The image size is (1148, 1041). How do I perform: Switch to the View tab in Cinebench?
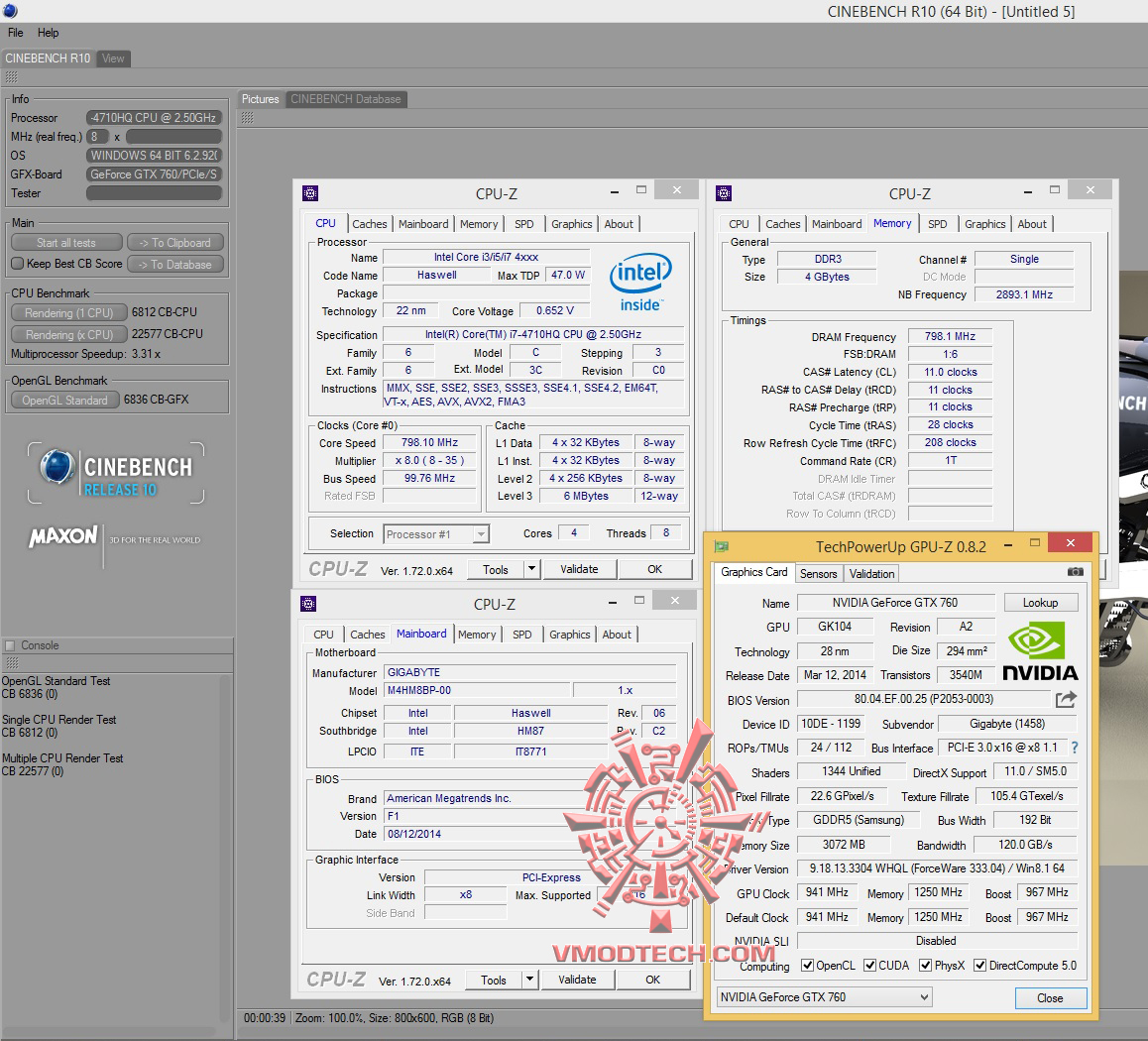(113, 58)
